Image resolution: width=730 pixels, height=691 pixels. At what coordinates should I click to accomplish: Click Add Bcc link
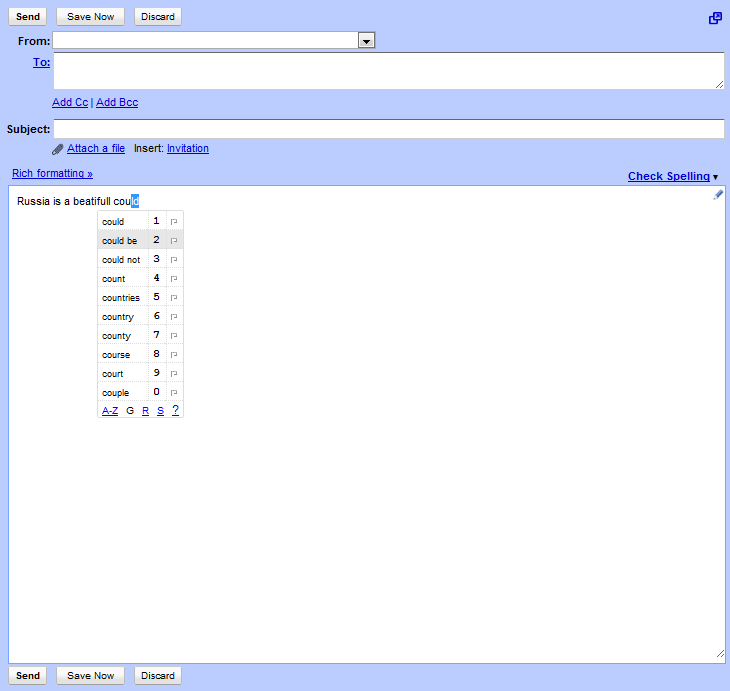click(117, 103)
